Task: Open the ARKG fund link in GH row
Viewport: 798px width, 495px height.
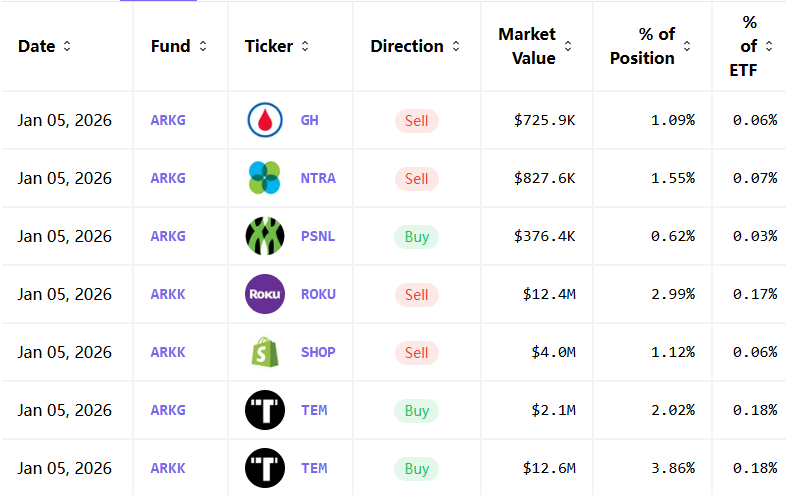Action: pos(168,121)
